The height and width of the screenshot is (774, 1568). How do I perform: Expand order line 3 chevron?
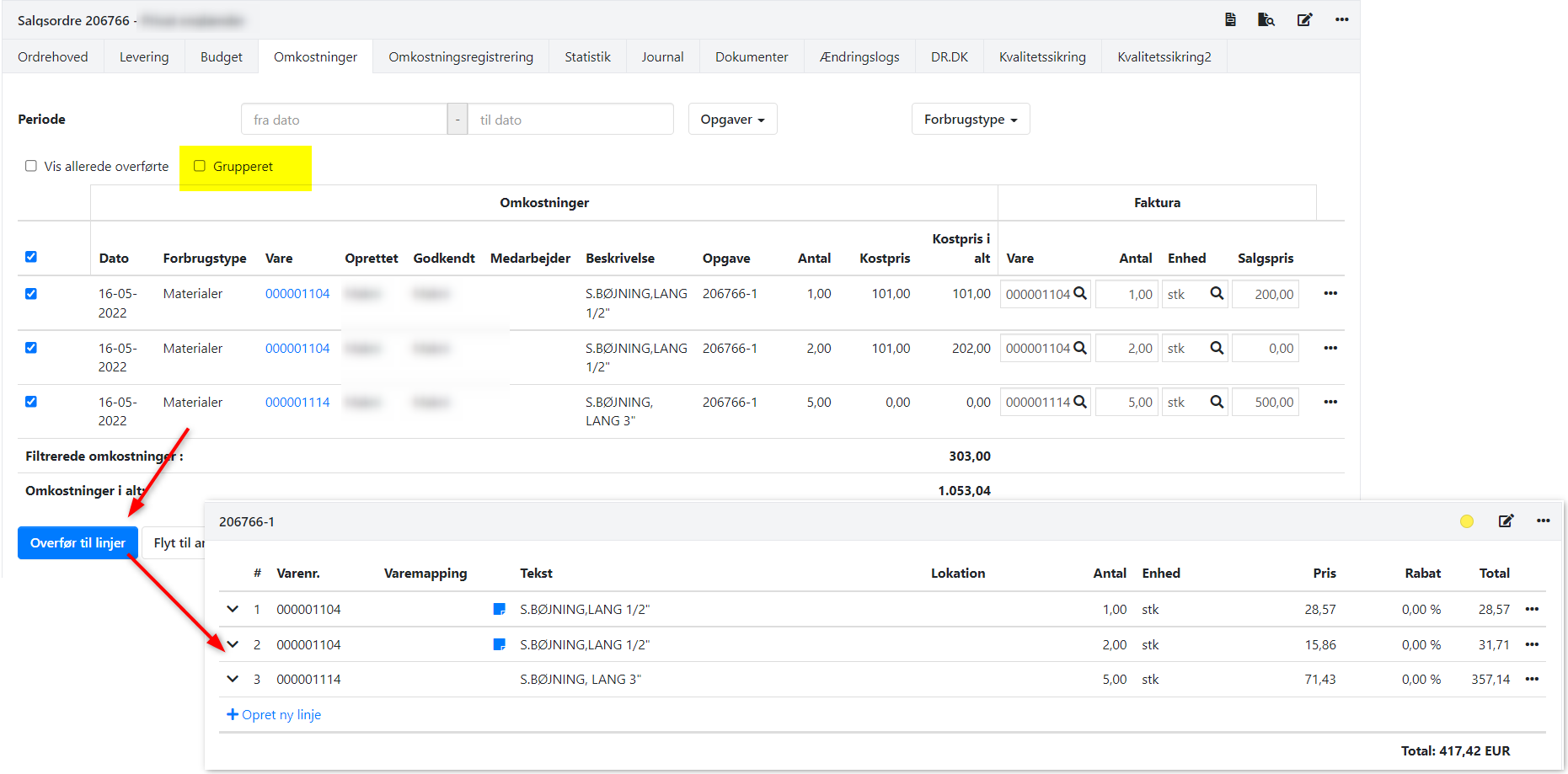pyautogui.click(x=233, y=679)
